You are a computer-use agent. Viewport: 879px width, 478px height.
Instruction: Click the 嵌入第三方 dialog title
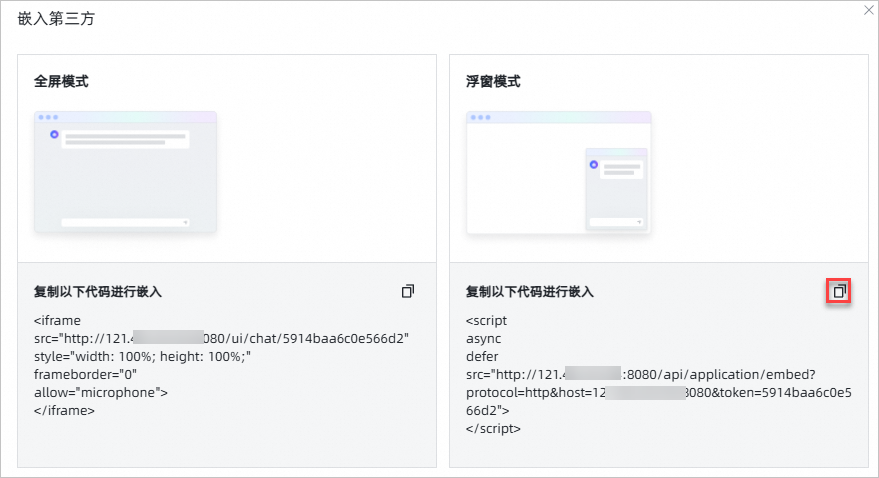pyautogui.click(x=56, y=19)
